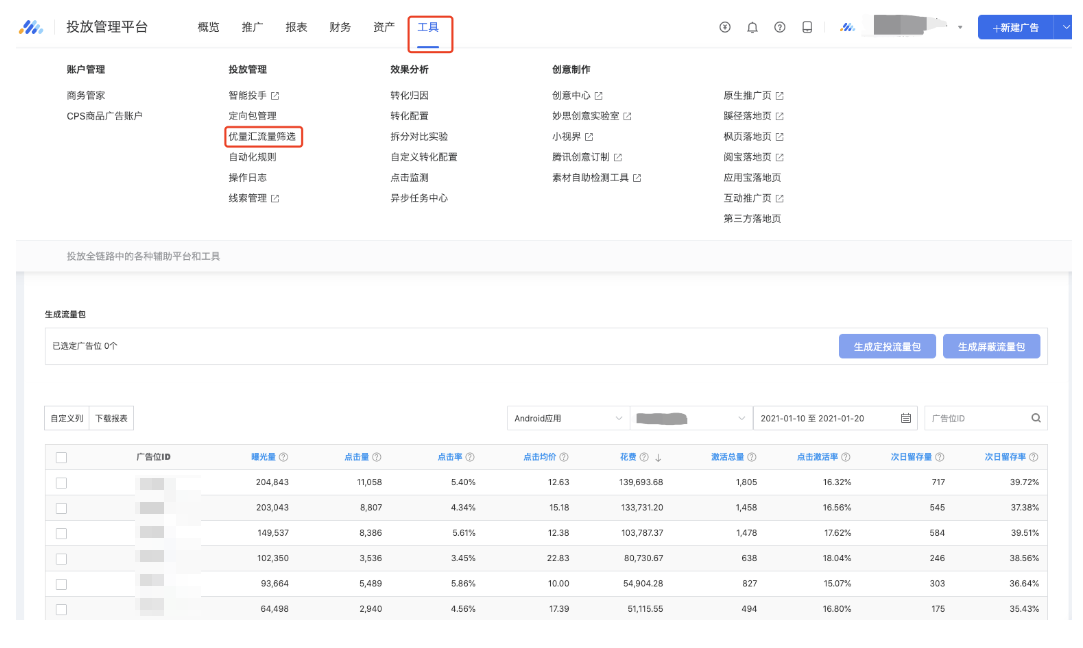The image size is (1083, 648).
Task: Open 自动化规则 link
Action: coord(253,157)
